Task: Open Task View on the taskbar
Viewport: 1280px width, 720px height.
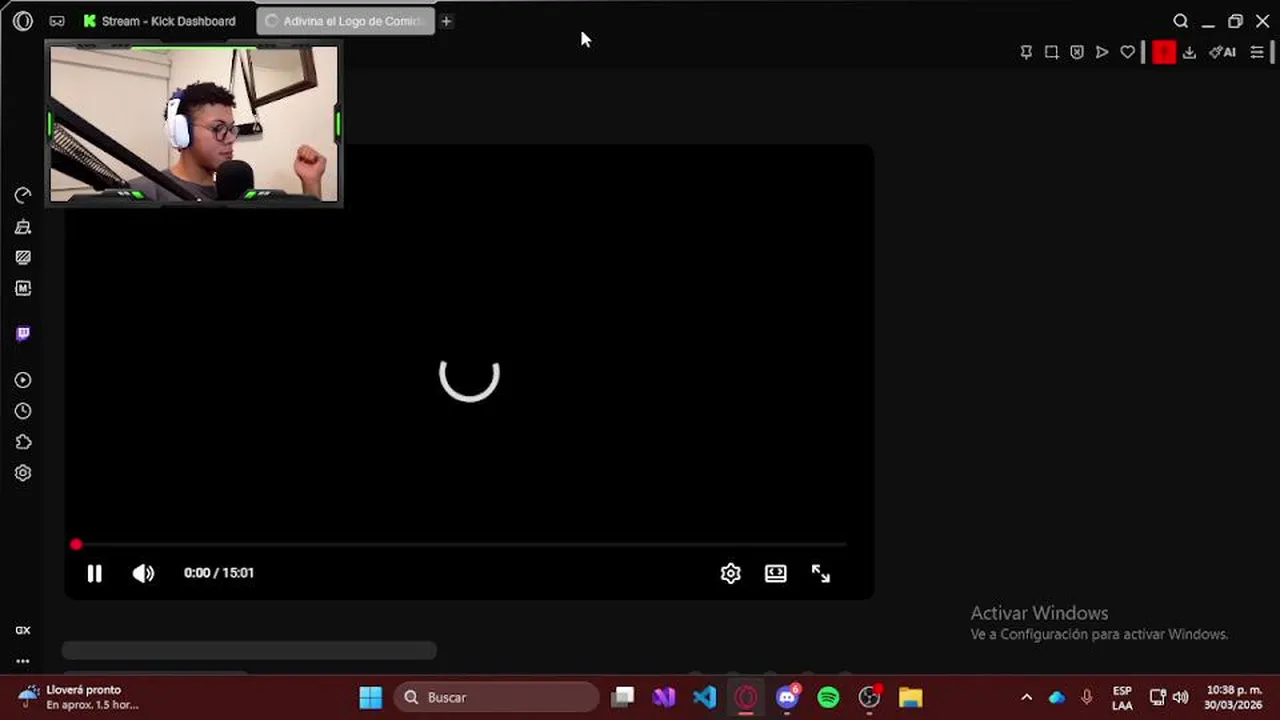Action: tap(623, 697)
